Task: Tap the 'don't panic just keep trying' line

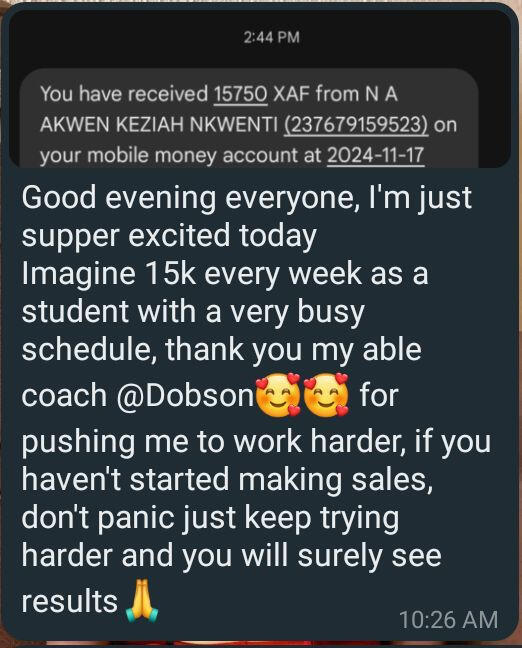Action: click(210, 518)
